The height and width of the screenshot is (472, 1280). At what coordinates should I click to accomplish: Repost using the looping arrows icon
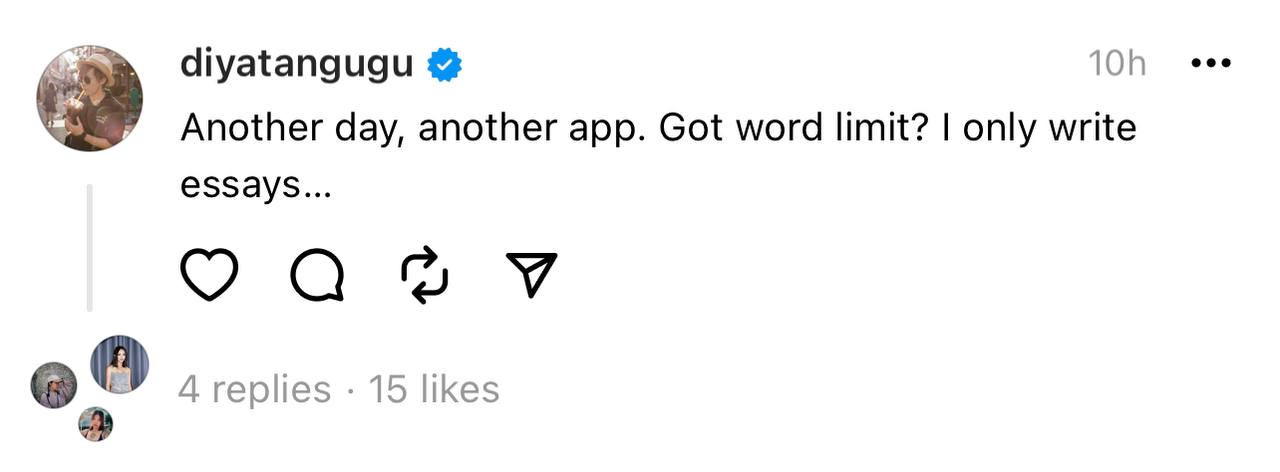point(424,275)
